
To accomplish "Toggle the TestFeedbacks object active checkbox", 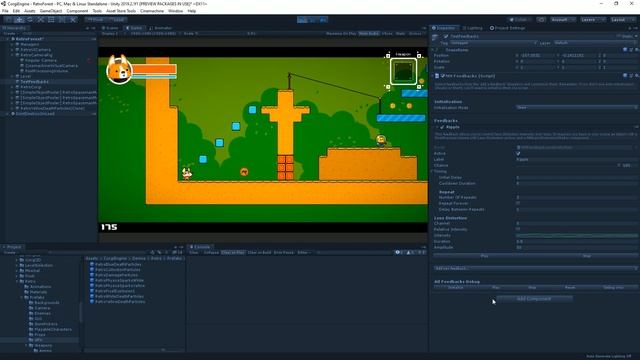I will pos(446,36).
